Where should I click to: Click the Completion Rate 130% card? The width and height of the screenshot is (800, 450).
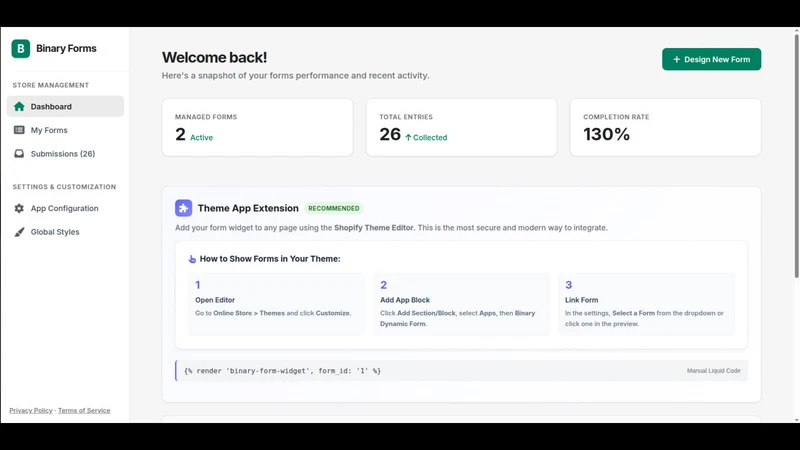coord(666,128)
